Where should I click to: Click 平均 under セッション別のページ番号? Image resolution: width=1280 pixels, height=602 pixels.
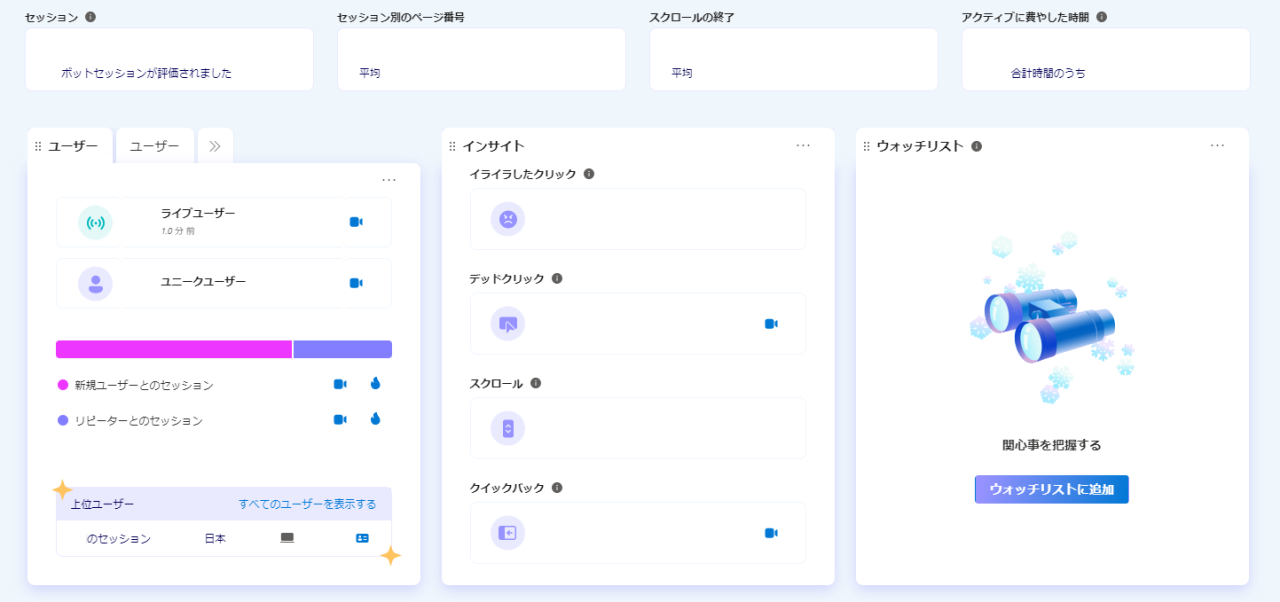(x=370, y=73)
